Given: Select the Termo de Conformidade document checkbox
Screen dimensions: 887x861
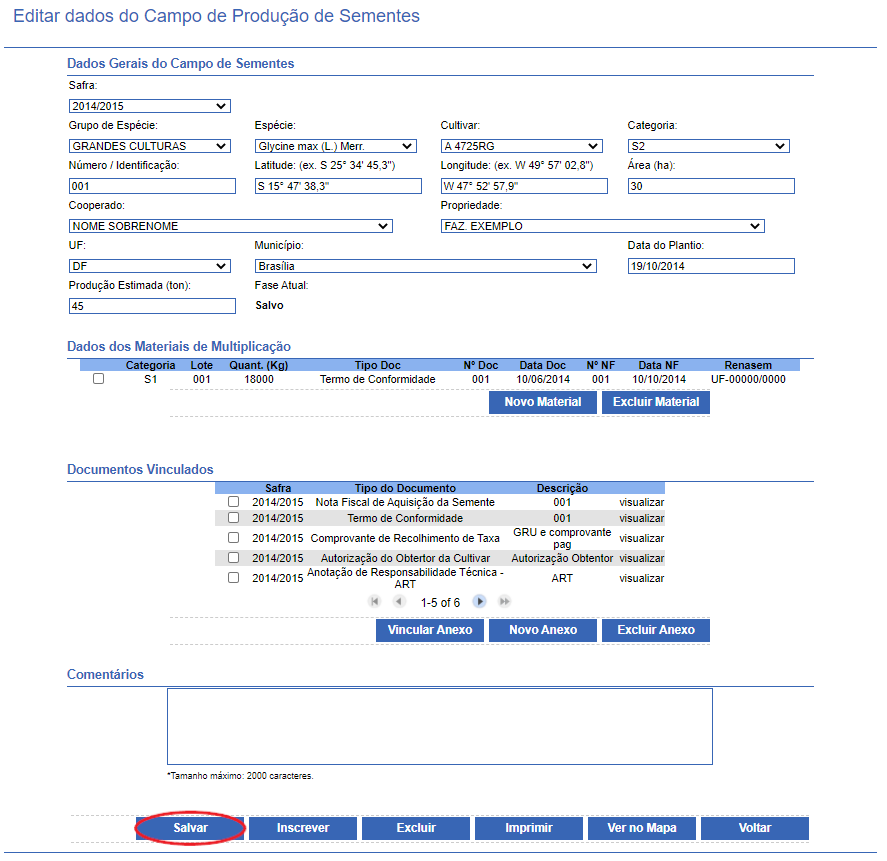Looking at the screenshot, I should coord(233,518).
